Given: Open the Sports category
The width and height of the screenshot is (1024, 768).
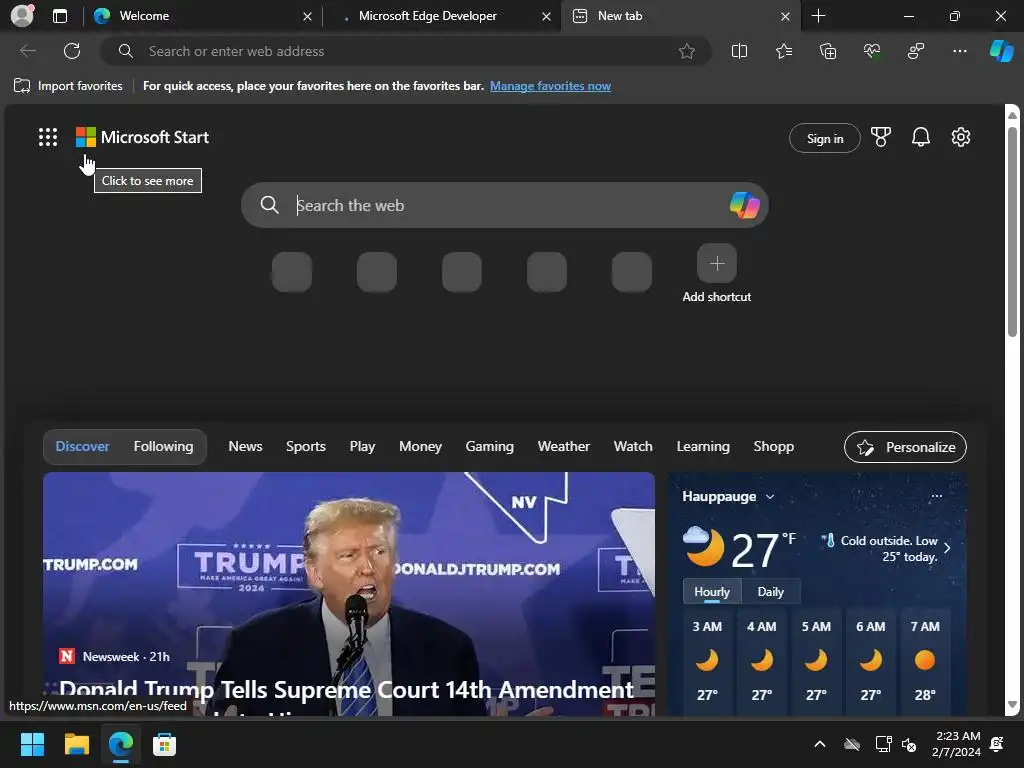Looking at the screenshot, I should pos(306,446).
